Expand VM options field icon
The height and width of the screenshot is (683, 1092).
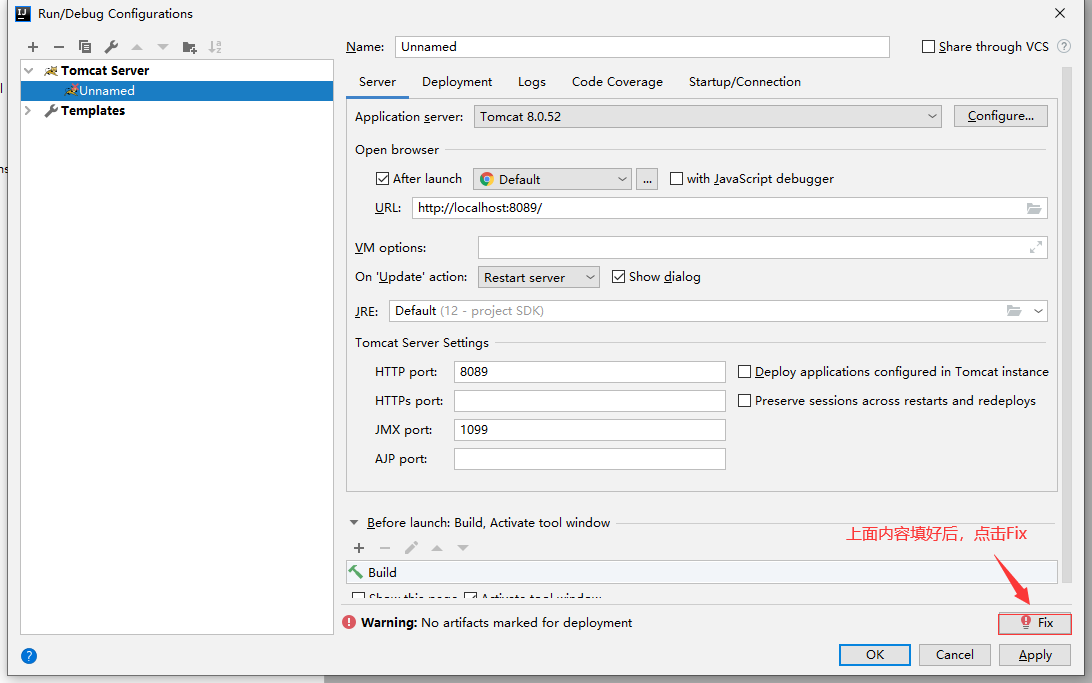[1036, 247]
